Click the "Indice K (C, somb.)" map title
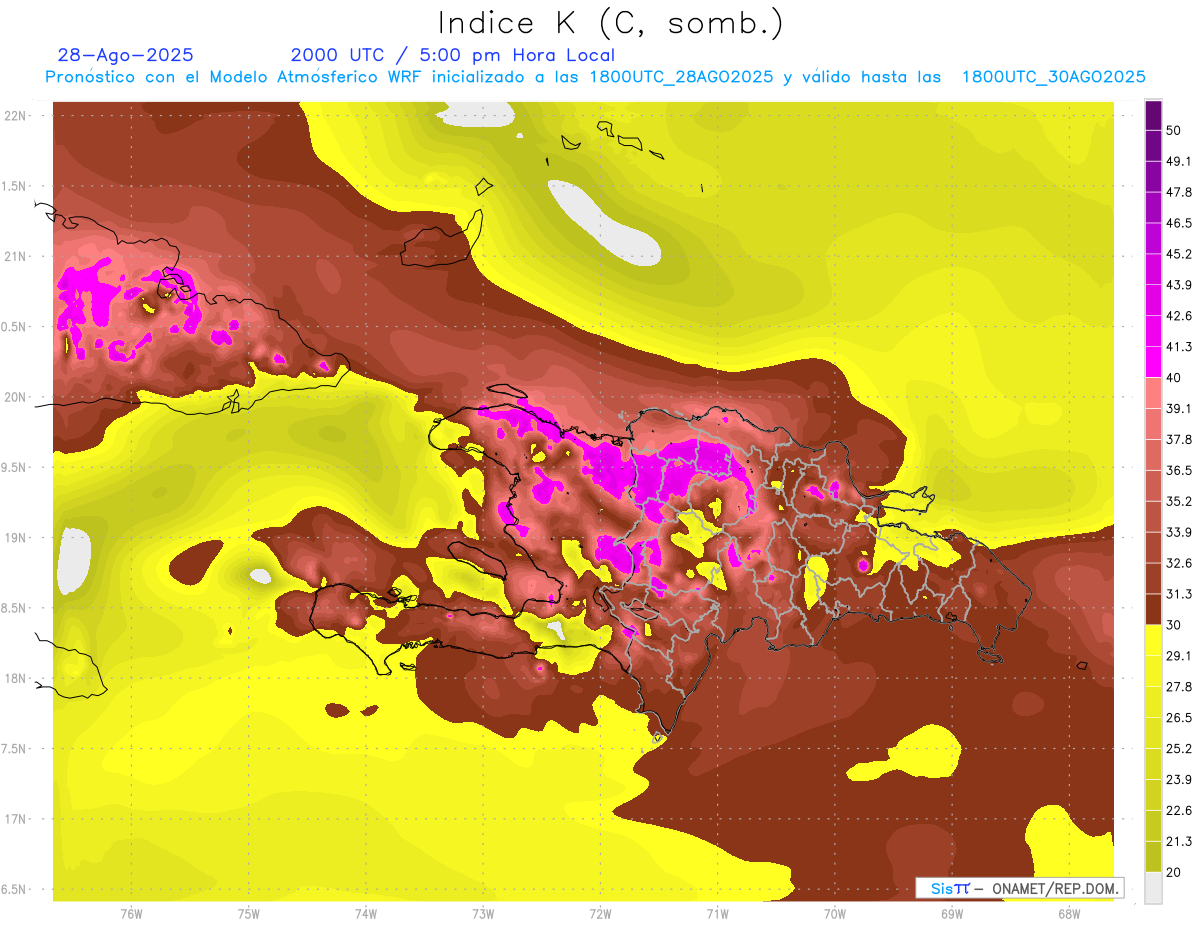Viewport: 1200px width, 927px height. tap(611, 23)
